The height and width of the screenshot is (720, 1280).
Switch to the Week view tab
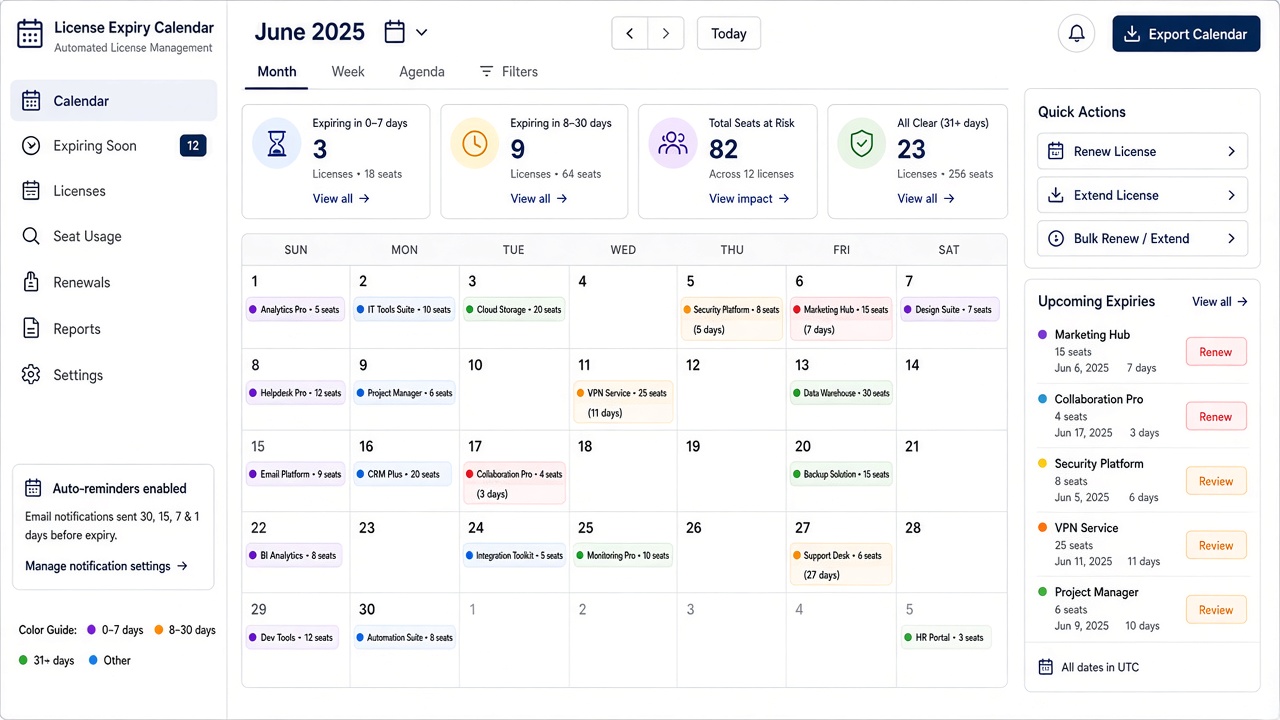tap(348, 72)
